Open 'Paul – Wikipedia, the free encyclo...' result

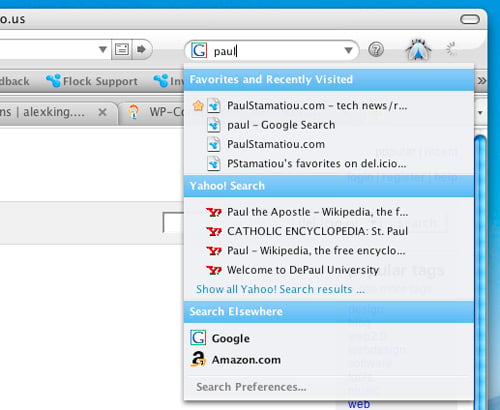pyautogui.click(x=316, y=251)
